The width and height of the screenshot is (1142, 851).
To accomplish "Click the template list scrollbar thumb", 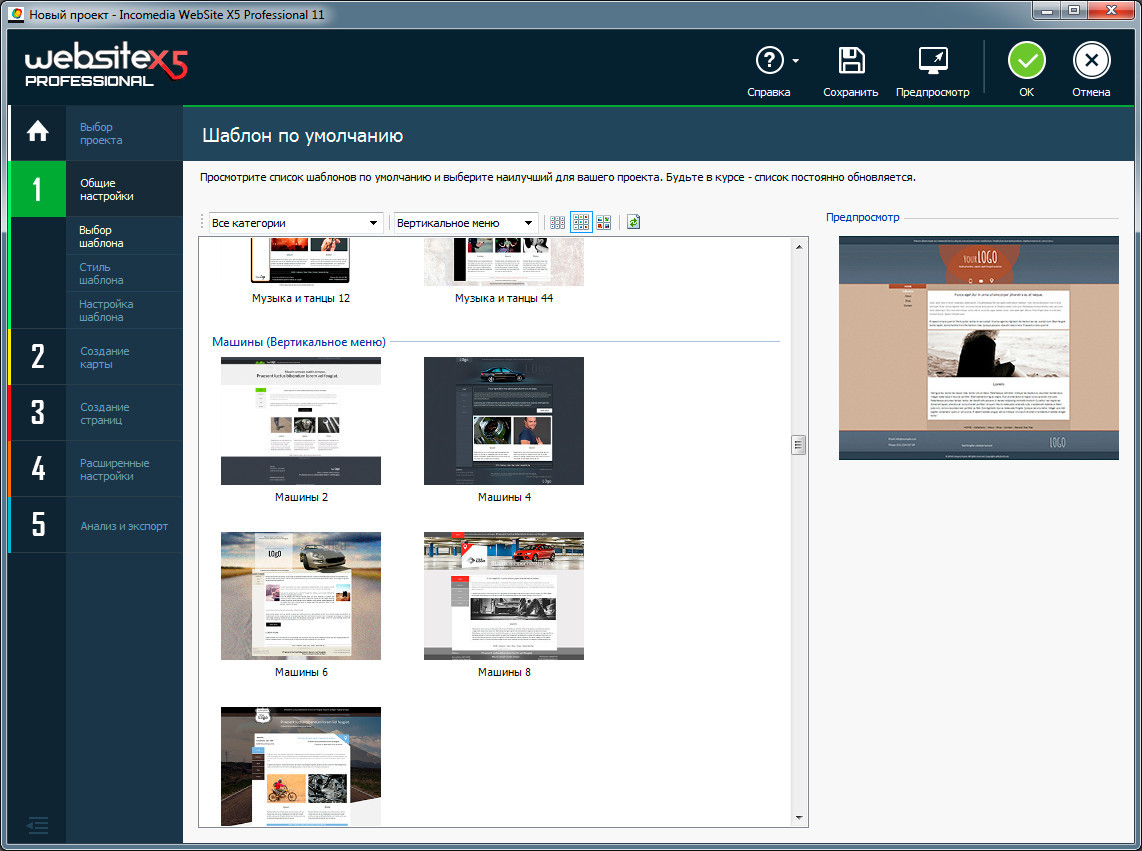I will (798, 445).
